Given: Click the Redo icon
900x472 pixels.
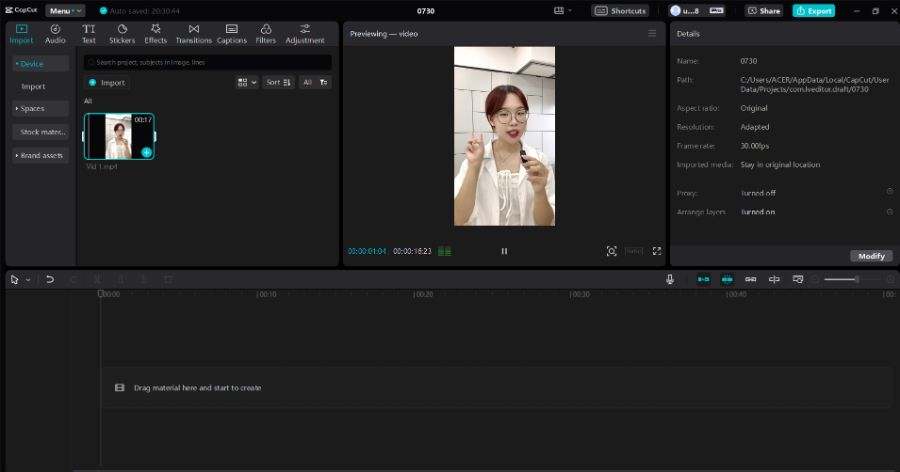Looking at the screenshot, I should point(73,280).
